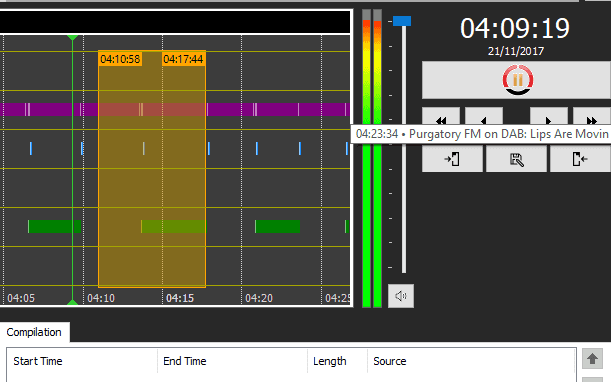Click the green playhead triangle at top
Image resolution: width=611 pixels, height=382 pixels.
[x=72, y=37]
